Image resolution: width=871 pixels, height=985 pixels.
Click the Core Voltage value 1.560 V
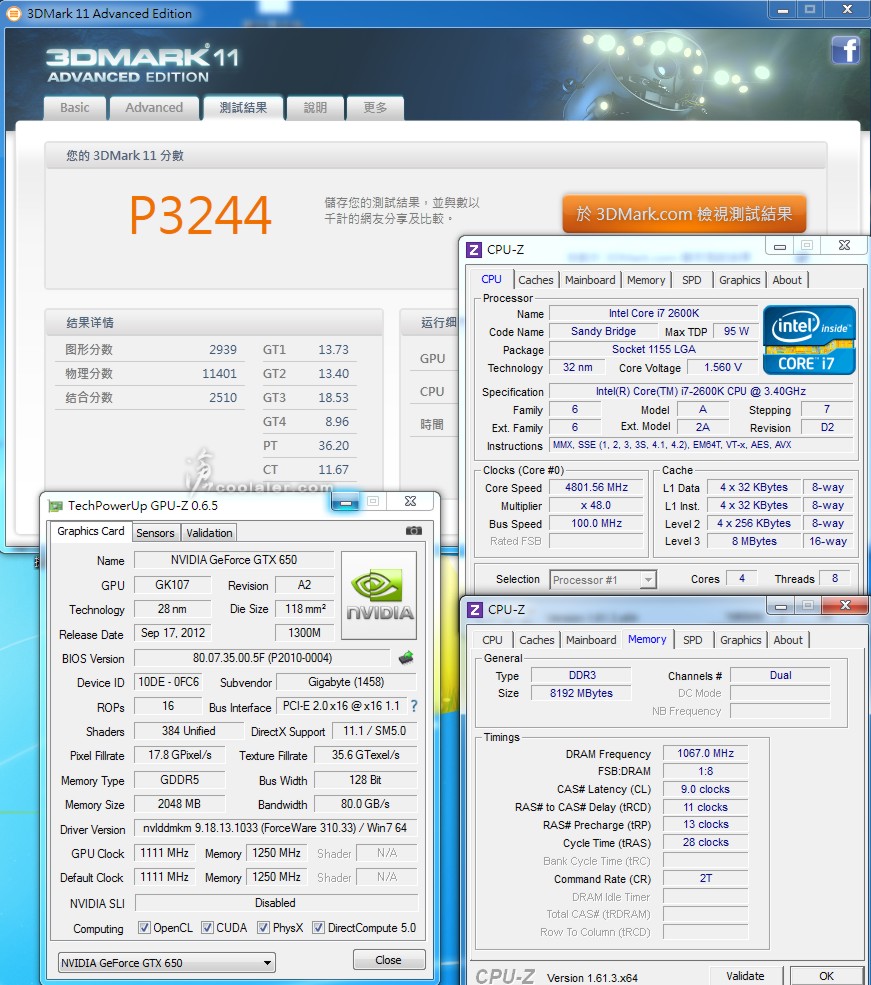click(722, 367)
